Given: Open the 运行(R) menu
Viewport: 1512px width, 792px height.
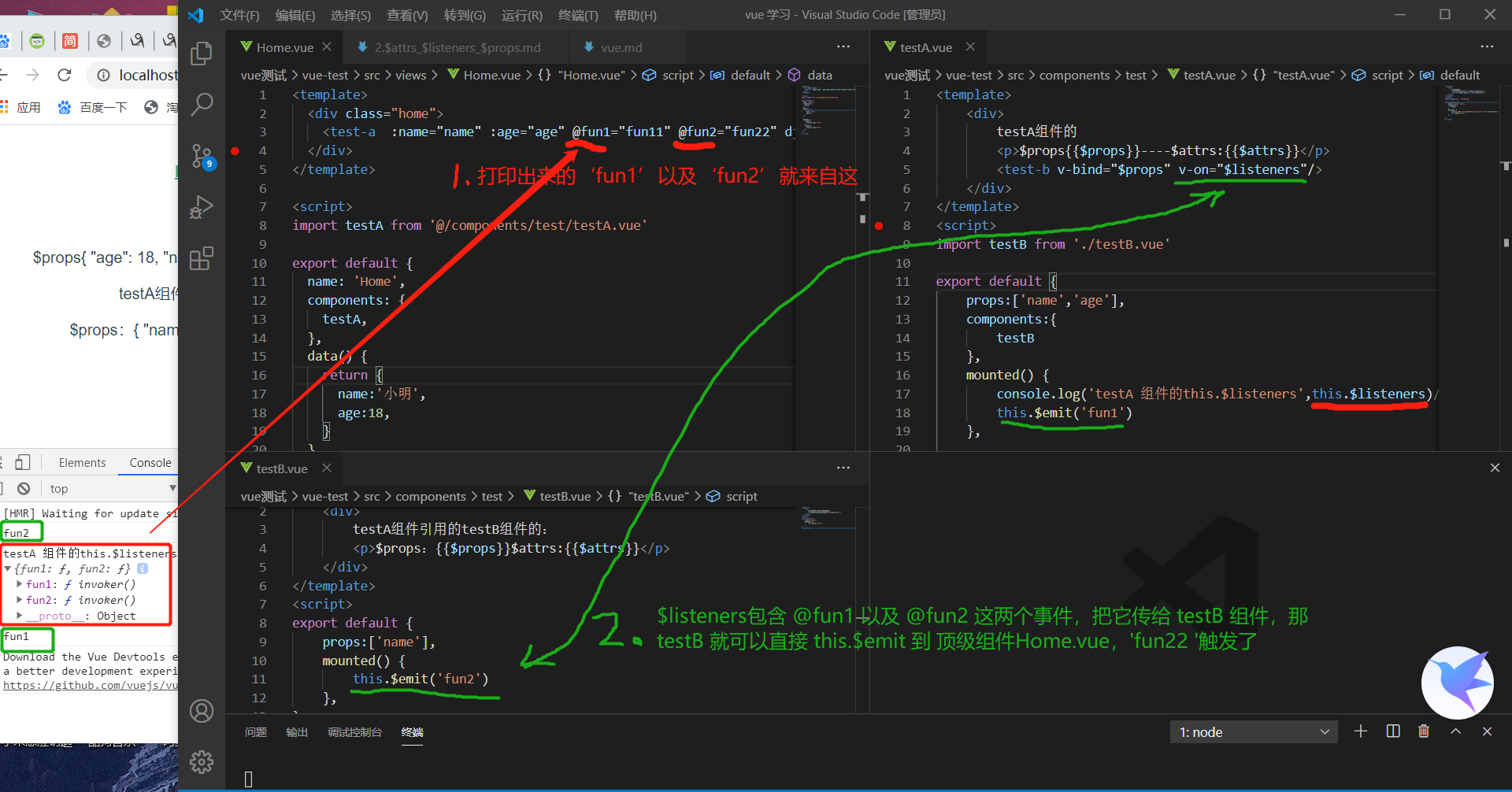Looking at the screenshot, I should pyautogui.click(x=521, y=15).
